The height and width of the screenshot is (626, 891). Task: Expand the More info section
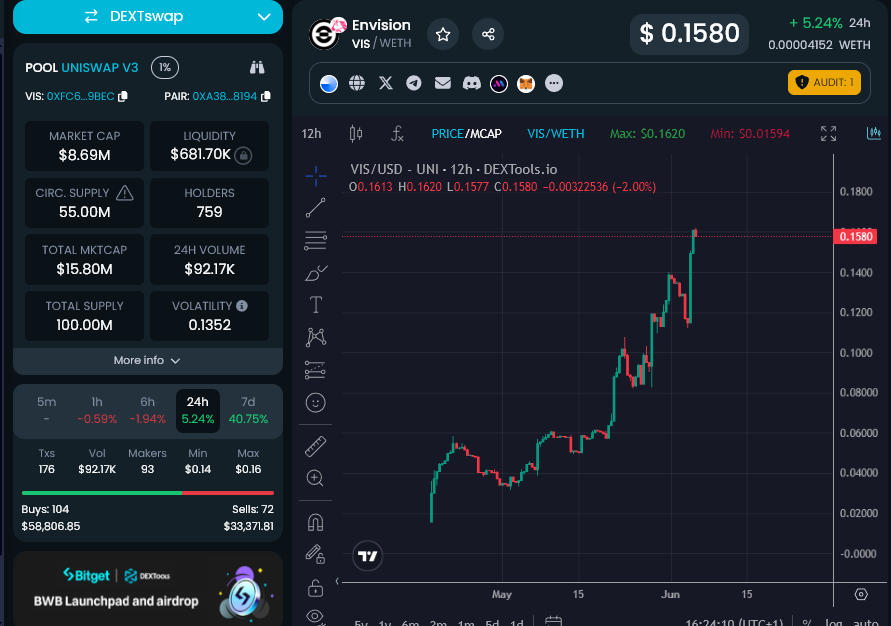(x=148, y=361)
